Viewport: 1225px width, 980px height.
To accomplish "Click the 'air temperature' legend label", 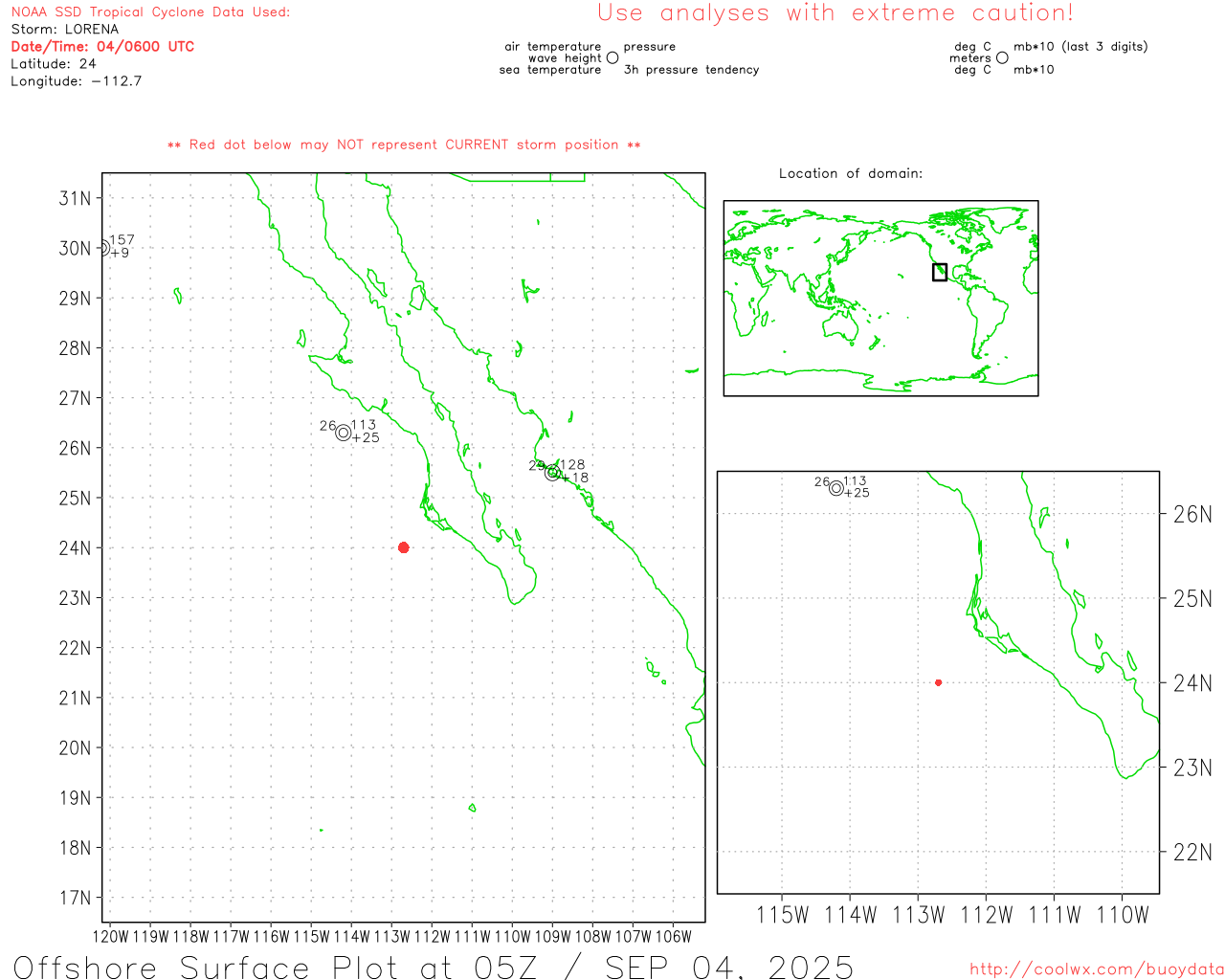I will (553, 47).
